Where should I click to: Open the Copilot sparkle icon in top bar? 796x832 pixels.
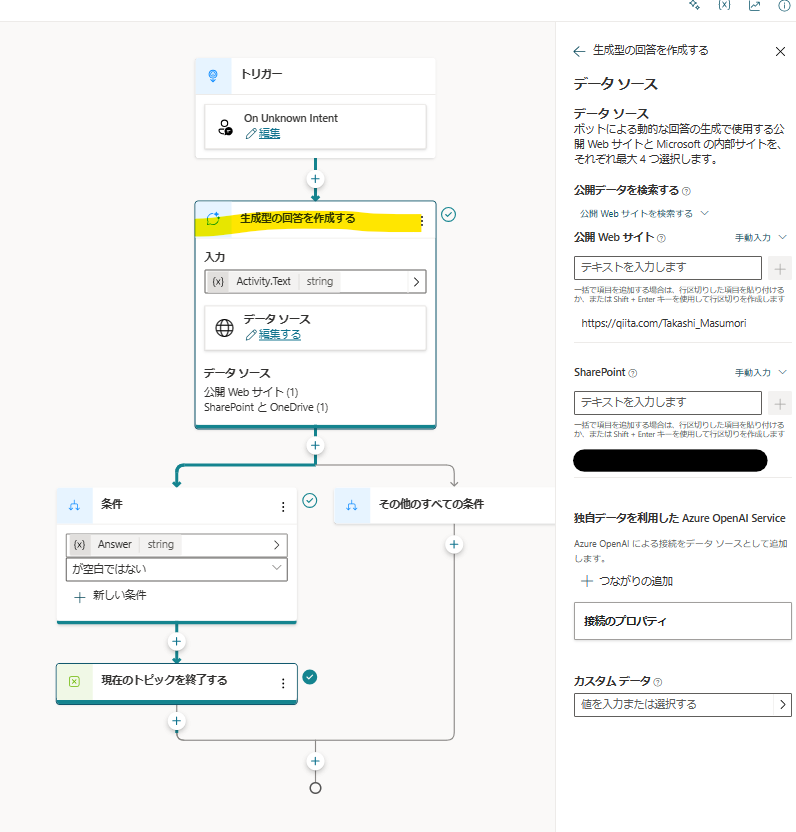pyautogui.click(x=694, y=5)
